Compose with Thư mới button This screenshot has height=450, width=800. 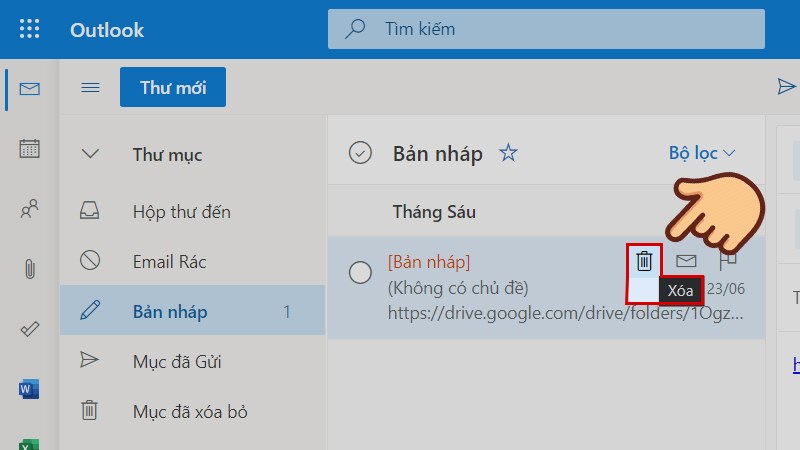[x=173, y=87]
